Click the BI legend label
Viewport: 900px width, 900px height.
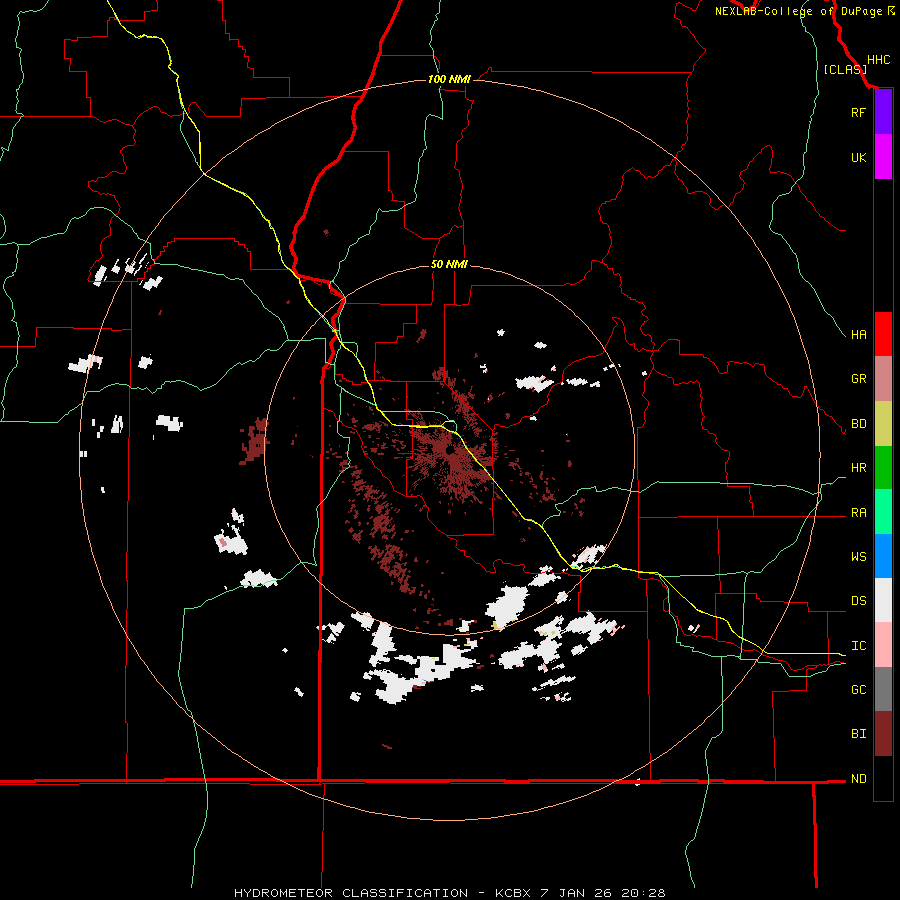[x=858, y=734]
